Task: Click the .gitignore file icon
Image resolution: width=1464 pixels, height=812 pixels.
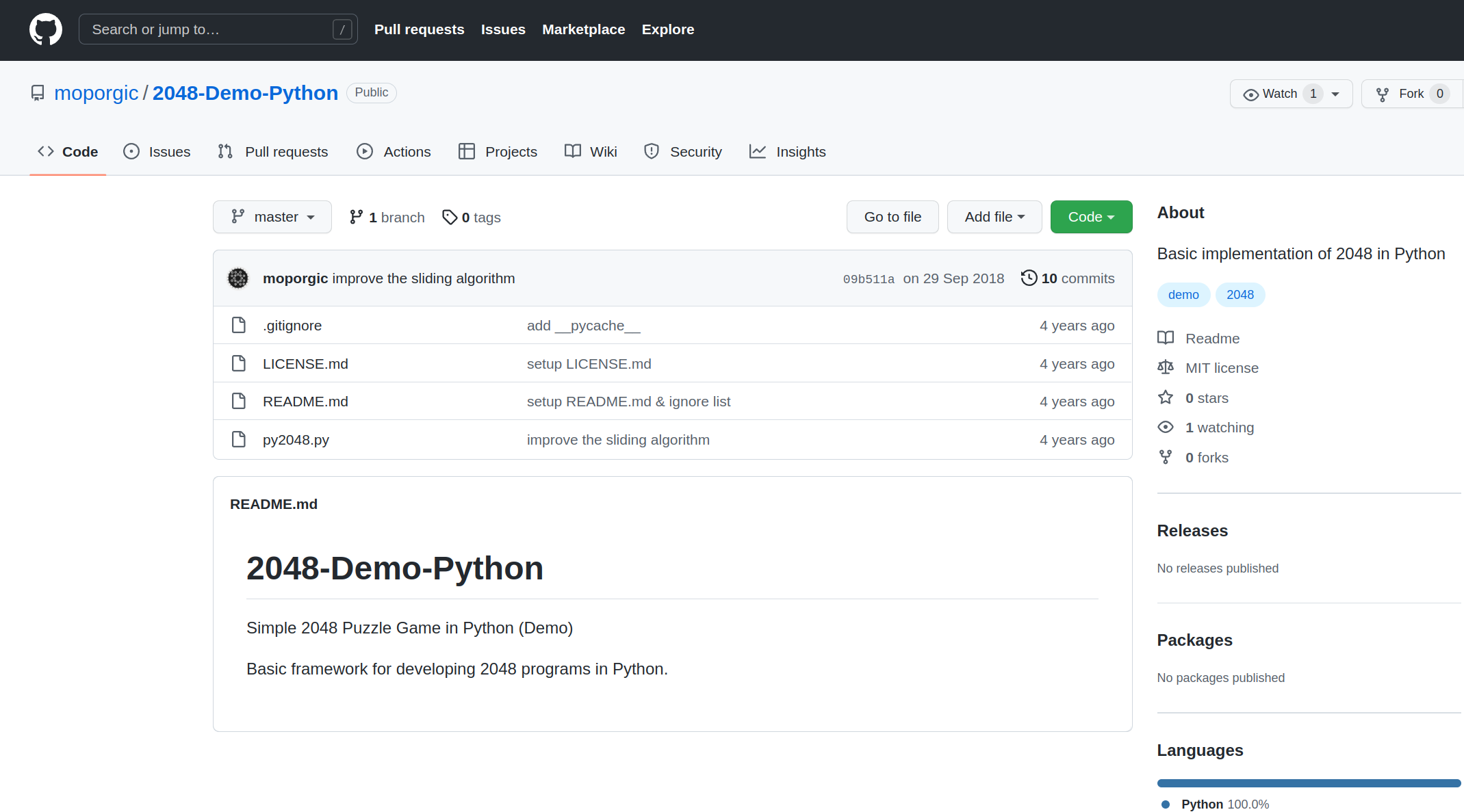Action: [239, 325]
